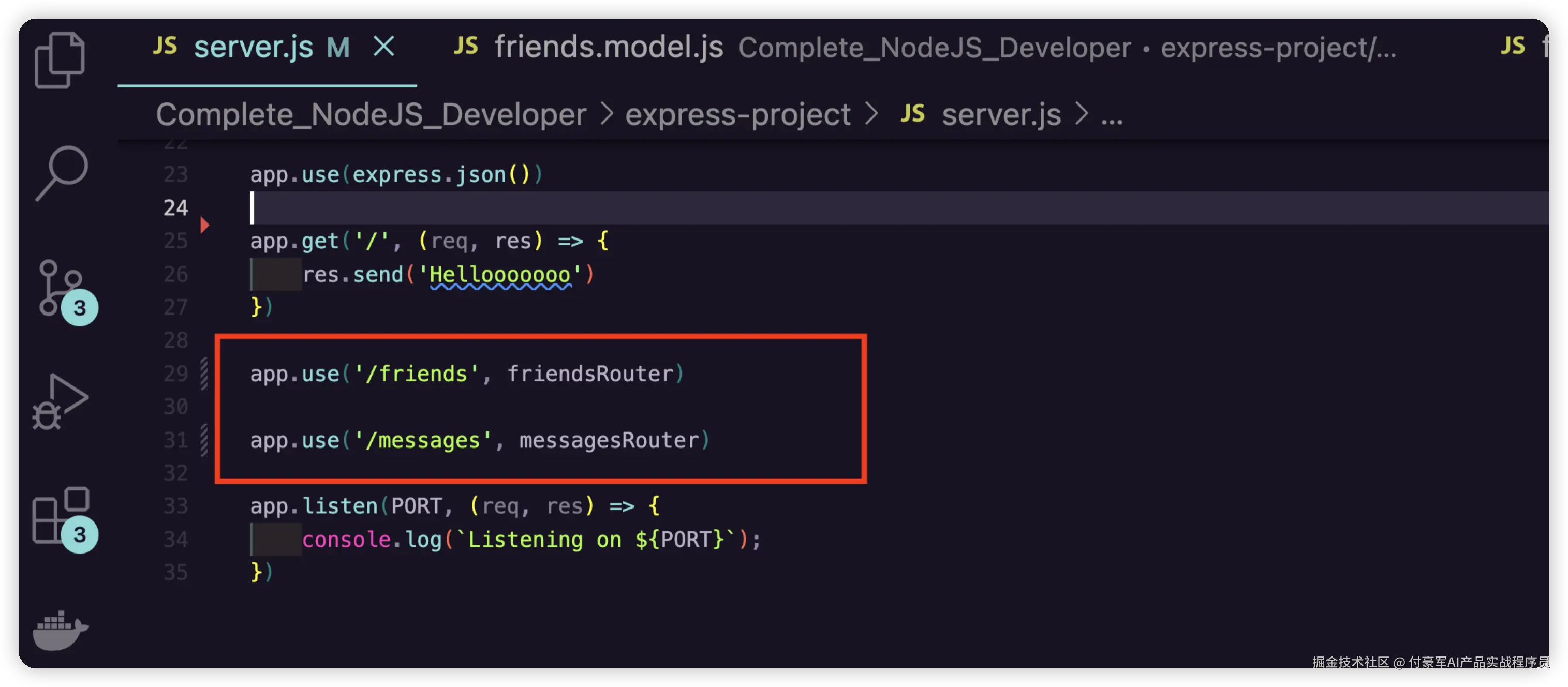Click the '/messages' route string
The height and width of the screenshot is (687, 1568).
click(423, 440)
